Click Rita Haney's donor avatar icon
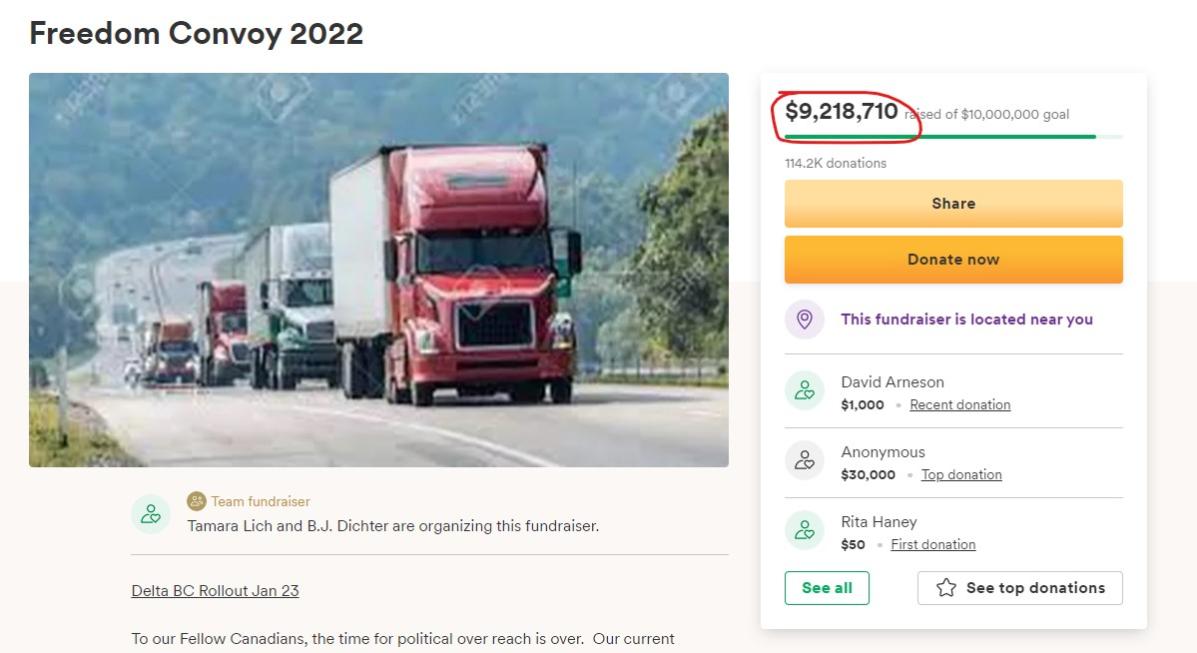1197x653 pixels. point(804,531)
